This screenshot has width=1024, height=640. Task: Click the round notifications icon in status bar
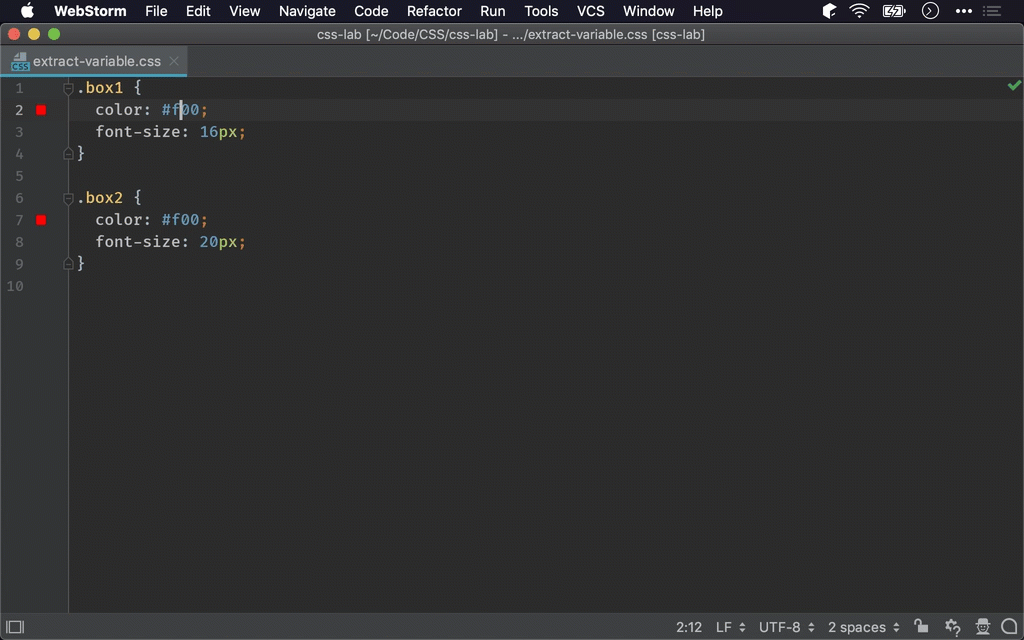click(x=1009, y=627)
